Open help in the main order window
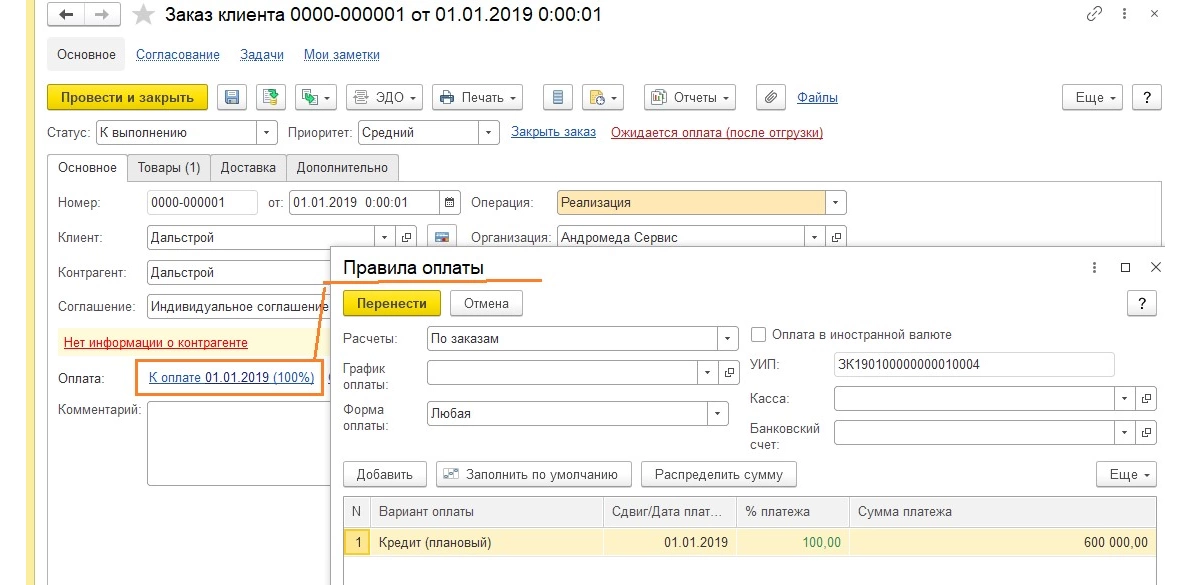 pyautogui.click(x=1147, y=97)
